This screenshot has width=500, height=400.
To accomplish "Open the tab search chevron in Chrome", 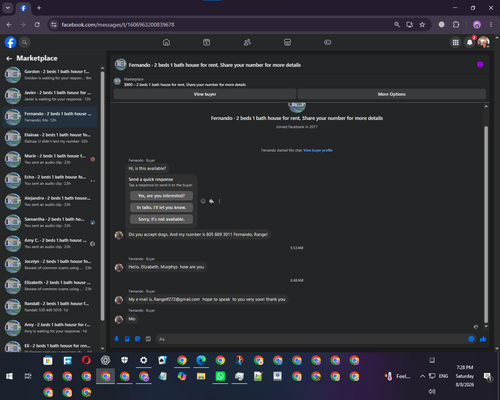I will tap(8, 8).
